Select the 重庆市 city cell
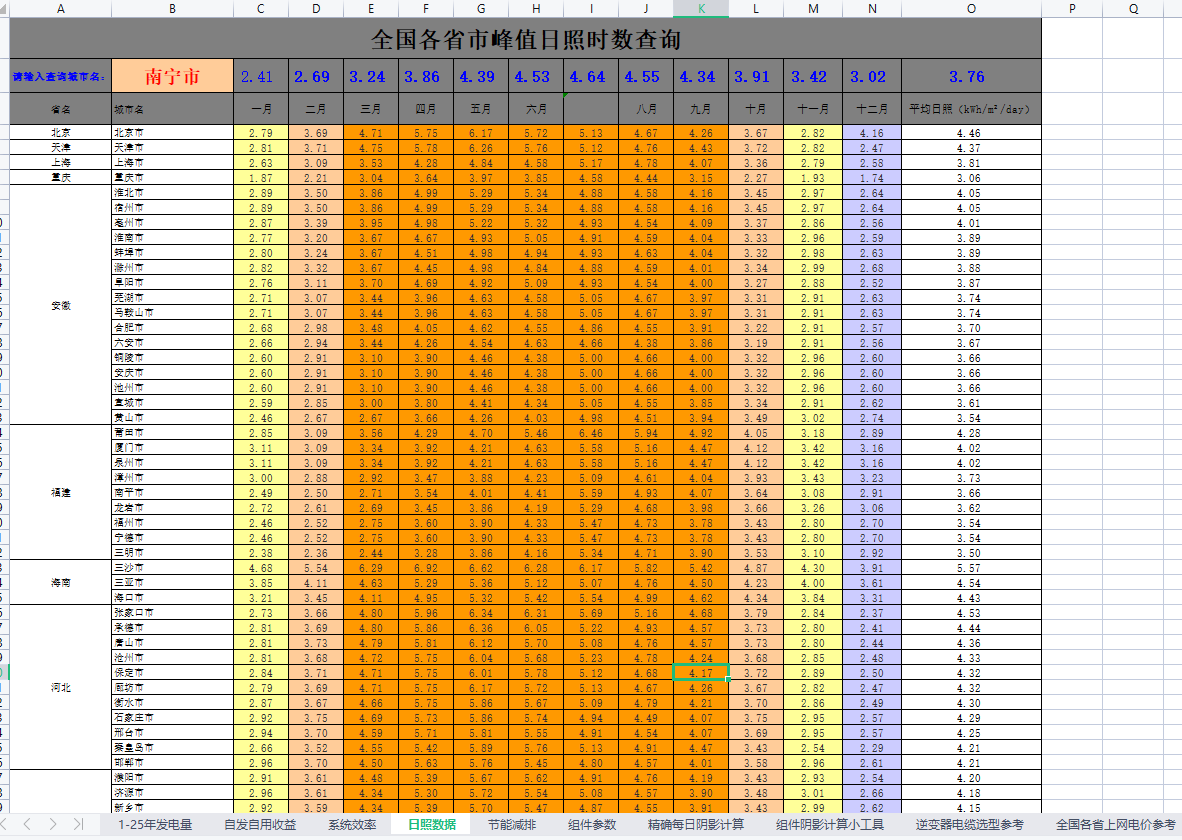The image size is (1182, 840). pos(173,178)
